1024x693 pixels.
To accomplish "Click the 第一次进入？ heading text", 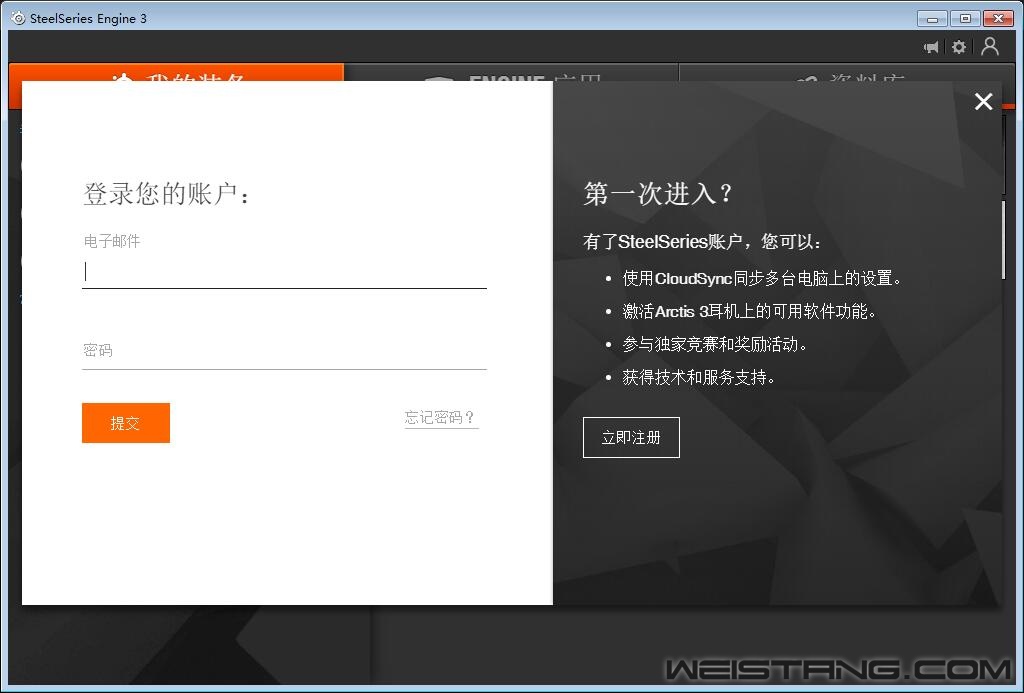I will tap(658, 193).
